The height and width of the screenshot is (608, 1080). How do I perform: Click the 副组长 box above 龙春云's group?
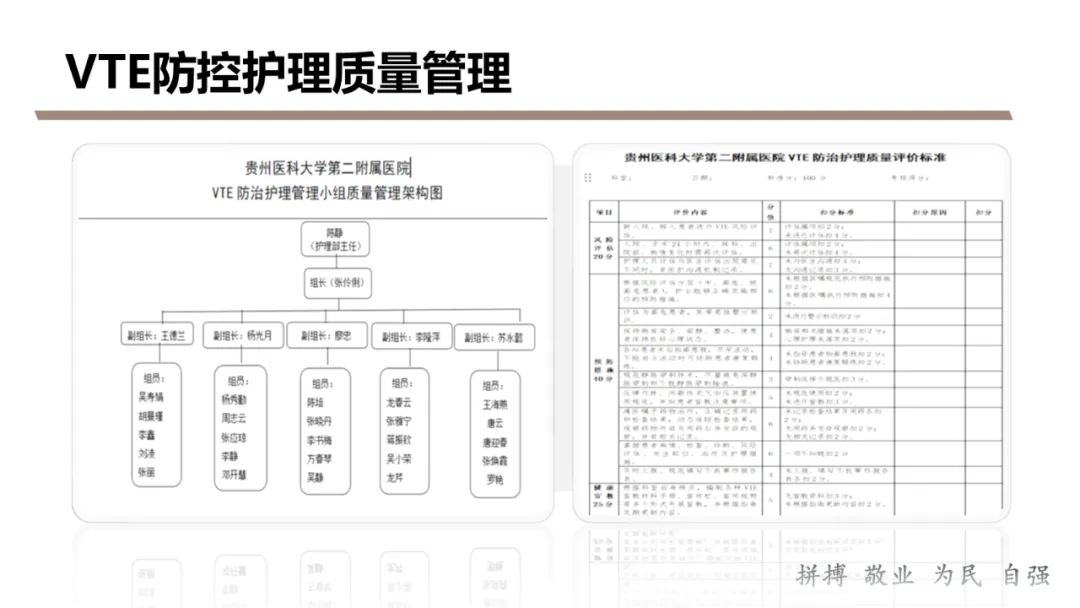(411, 337)
